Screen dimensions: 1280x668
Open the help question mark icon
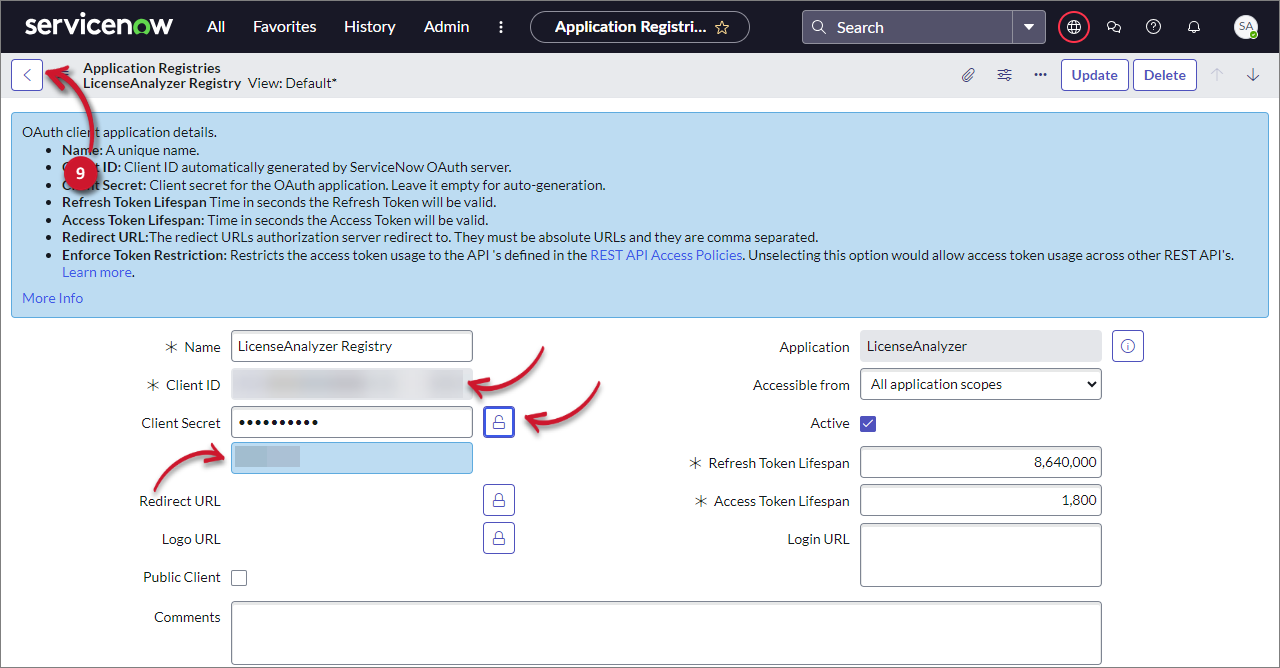1153,26
